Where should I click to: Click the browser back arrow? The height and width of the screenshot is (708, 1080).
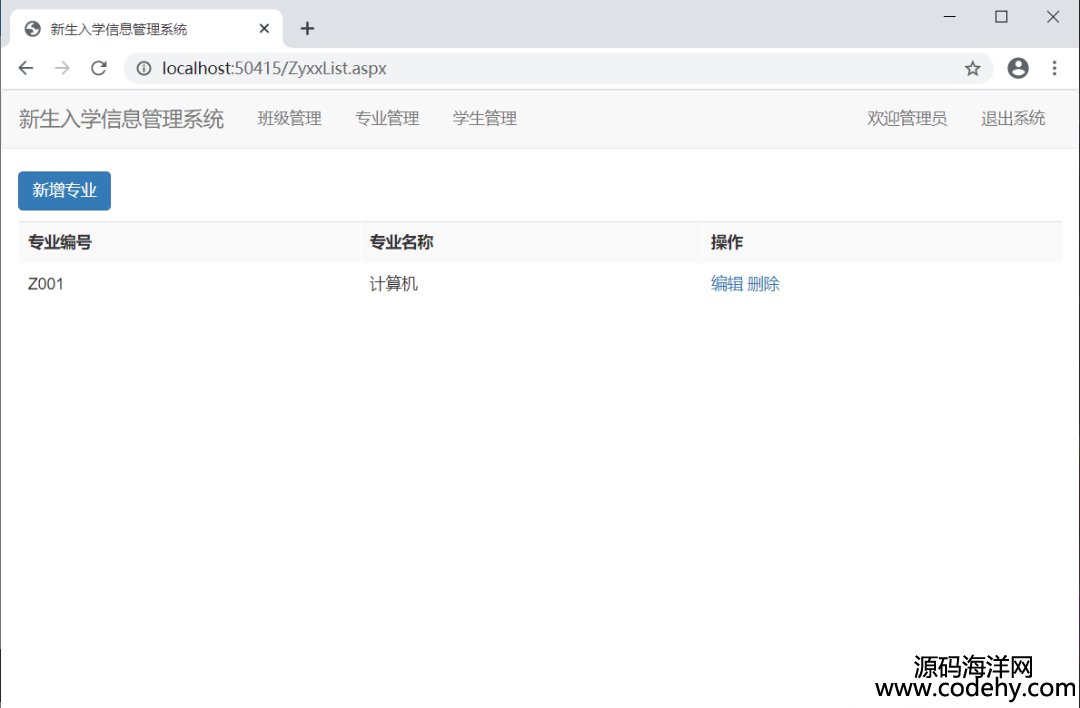click(26, 68)
